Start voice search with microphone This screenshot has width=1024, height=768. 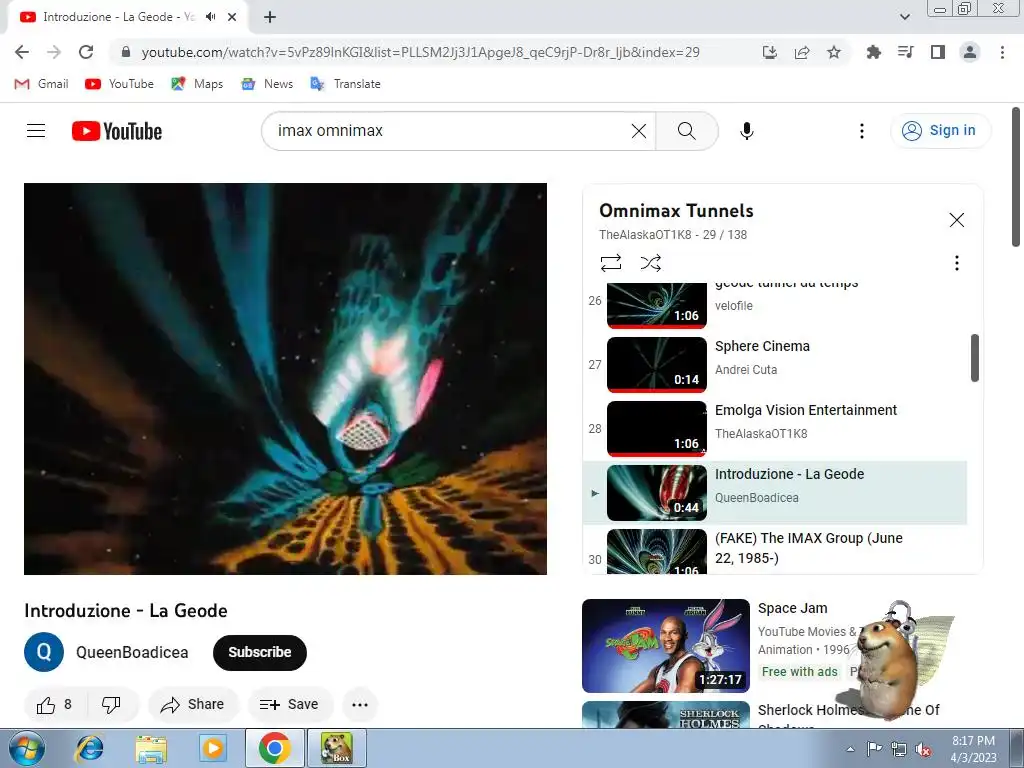tap(746, 131)
